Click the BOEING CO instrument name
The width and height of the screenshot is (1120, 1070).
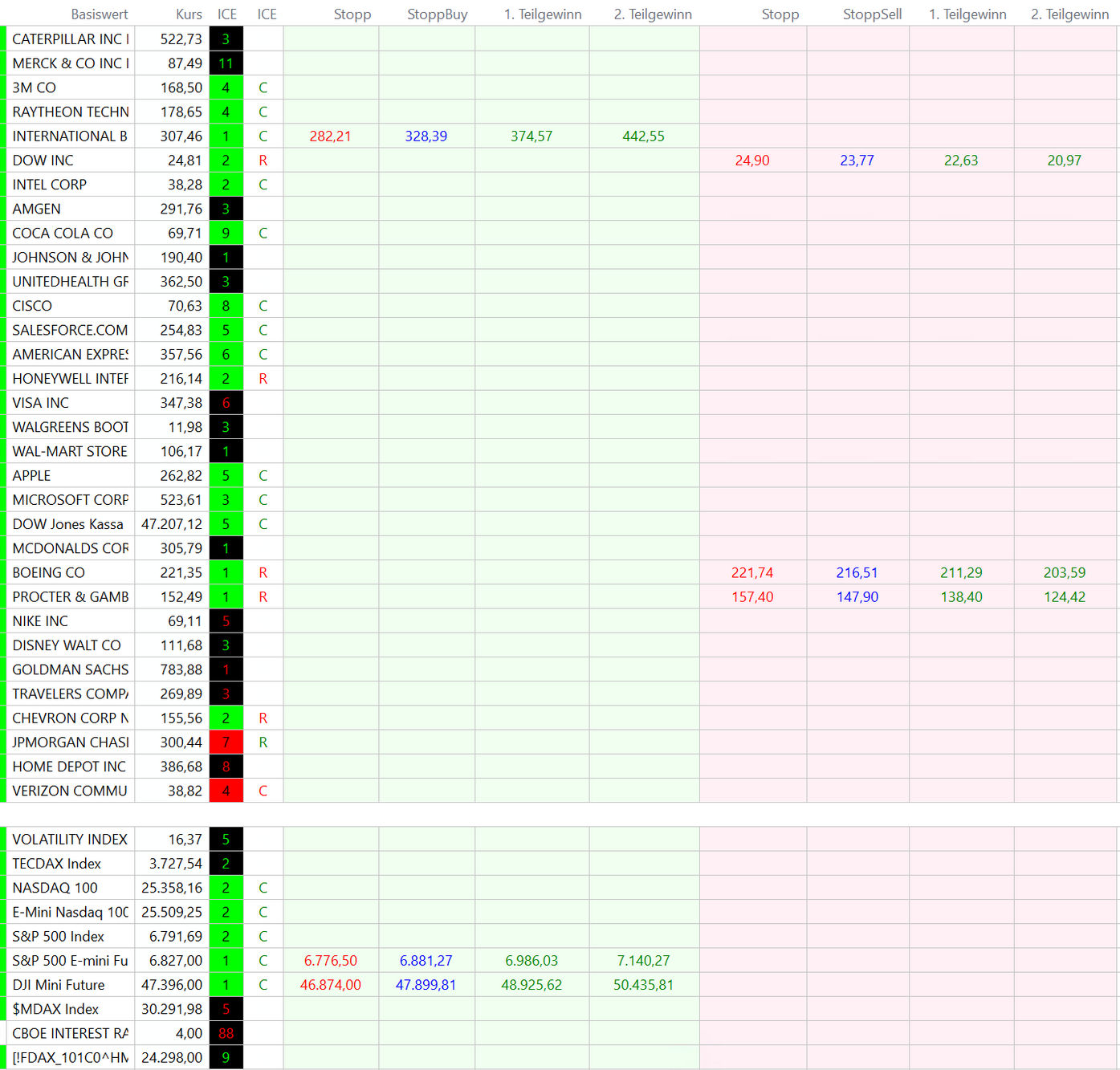(x=49, y=573)
